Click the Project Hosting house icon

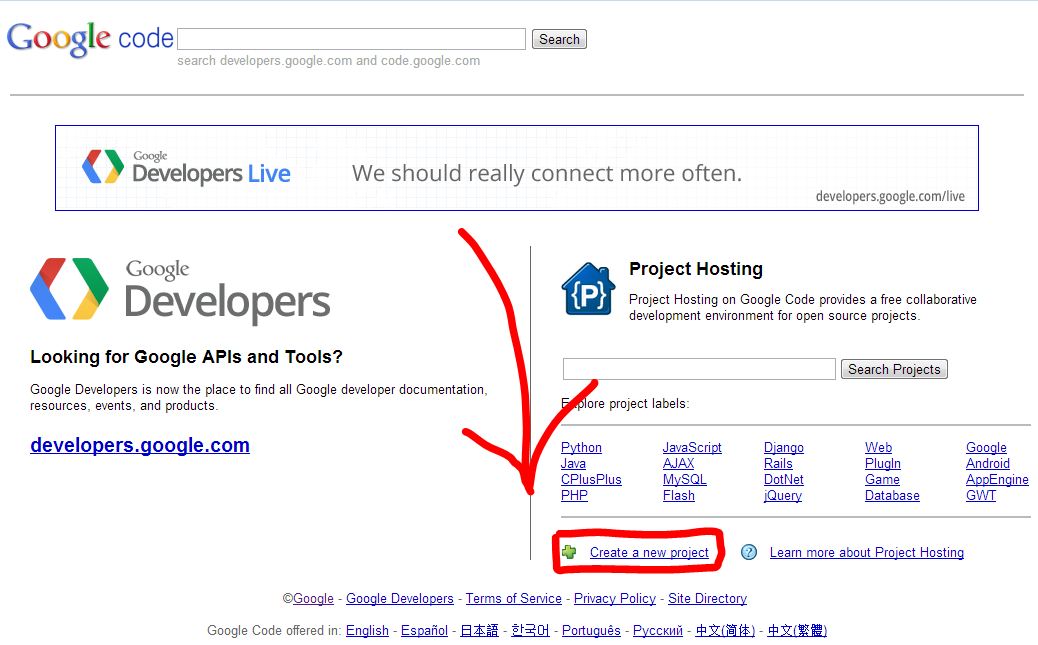click(x=588, y=289)
